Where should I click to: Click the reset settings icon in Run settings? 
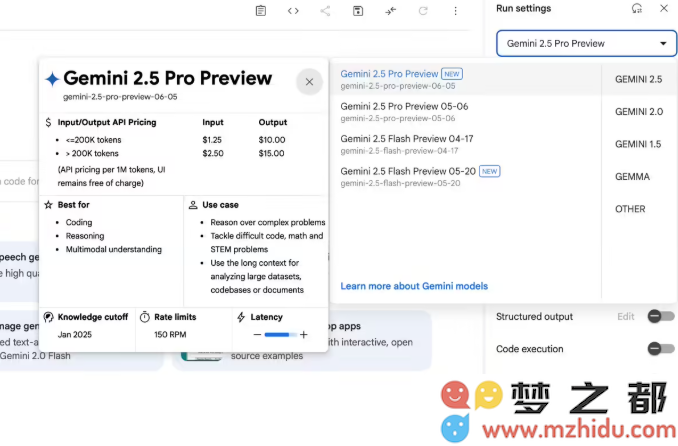pos(636,8)
